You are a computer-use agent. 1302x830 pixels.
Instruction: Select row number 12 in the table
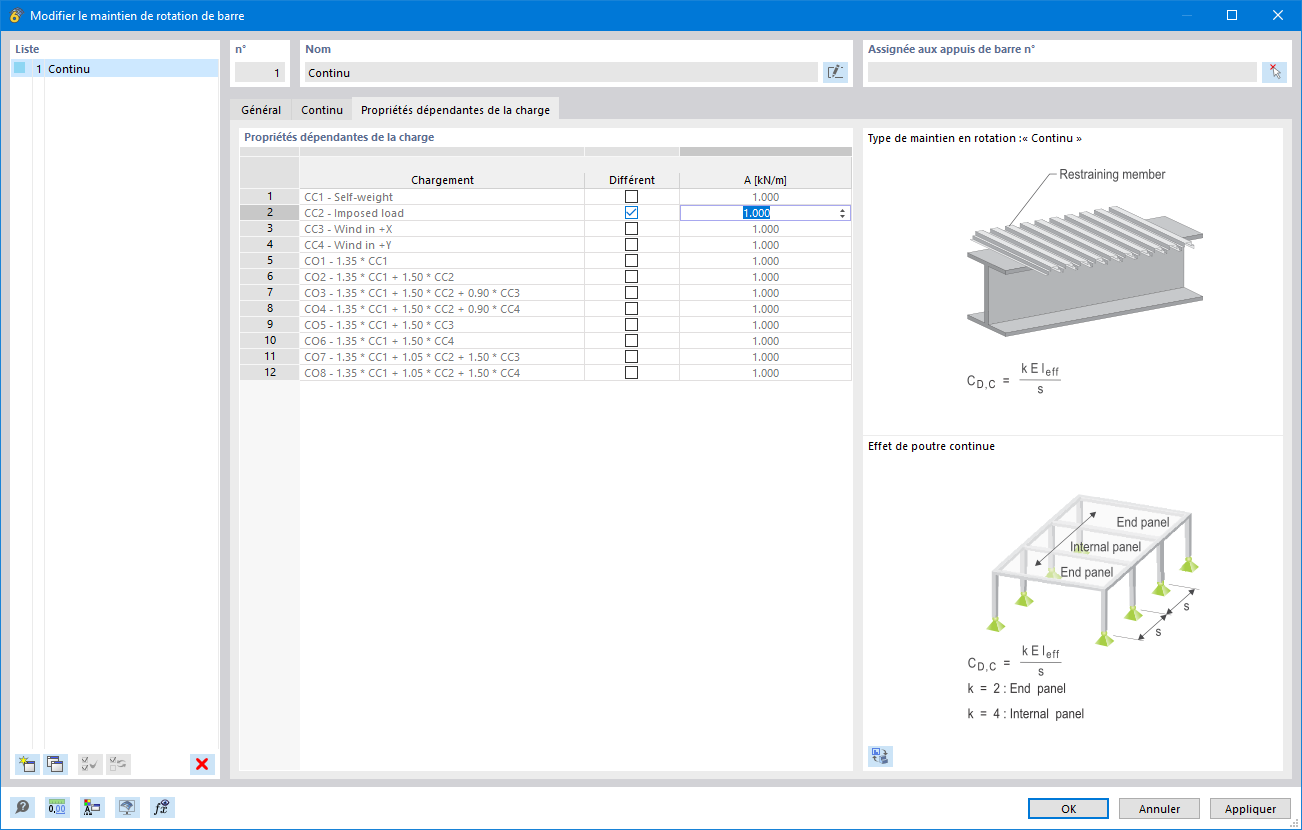(270, 373)
